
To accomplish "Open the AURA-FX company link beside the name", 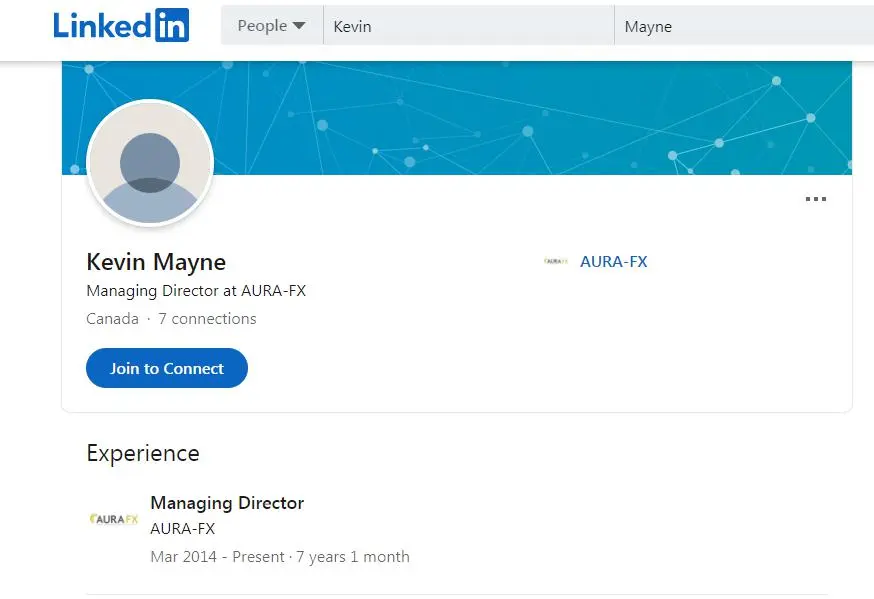I will pyautogui.click(x=613, y=261).
